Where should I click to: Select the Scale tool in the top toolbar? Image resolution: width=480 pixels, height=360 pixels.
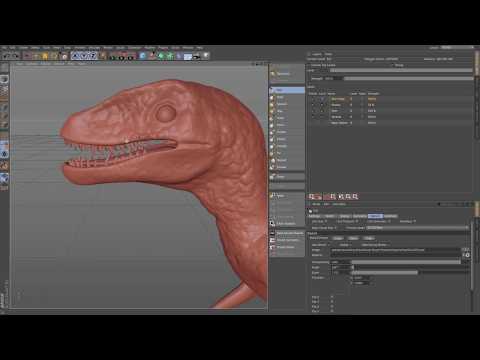45,56
